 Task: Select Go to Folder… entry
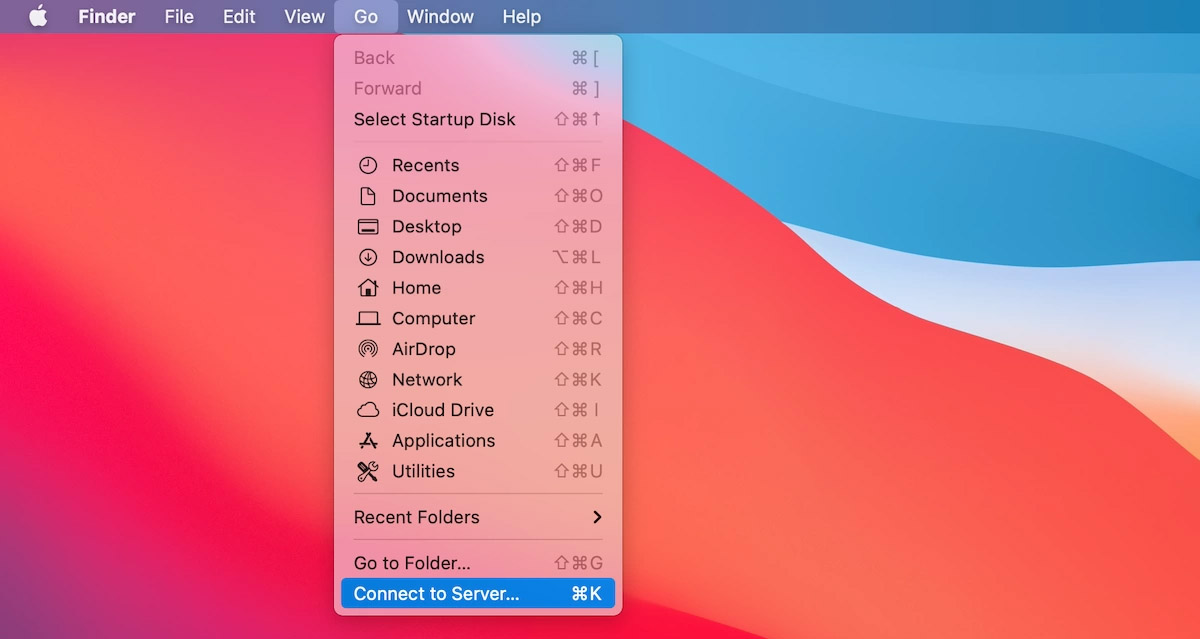478,563
